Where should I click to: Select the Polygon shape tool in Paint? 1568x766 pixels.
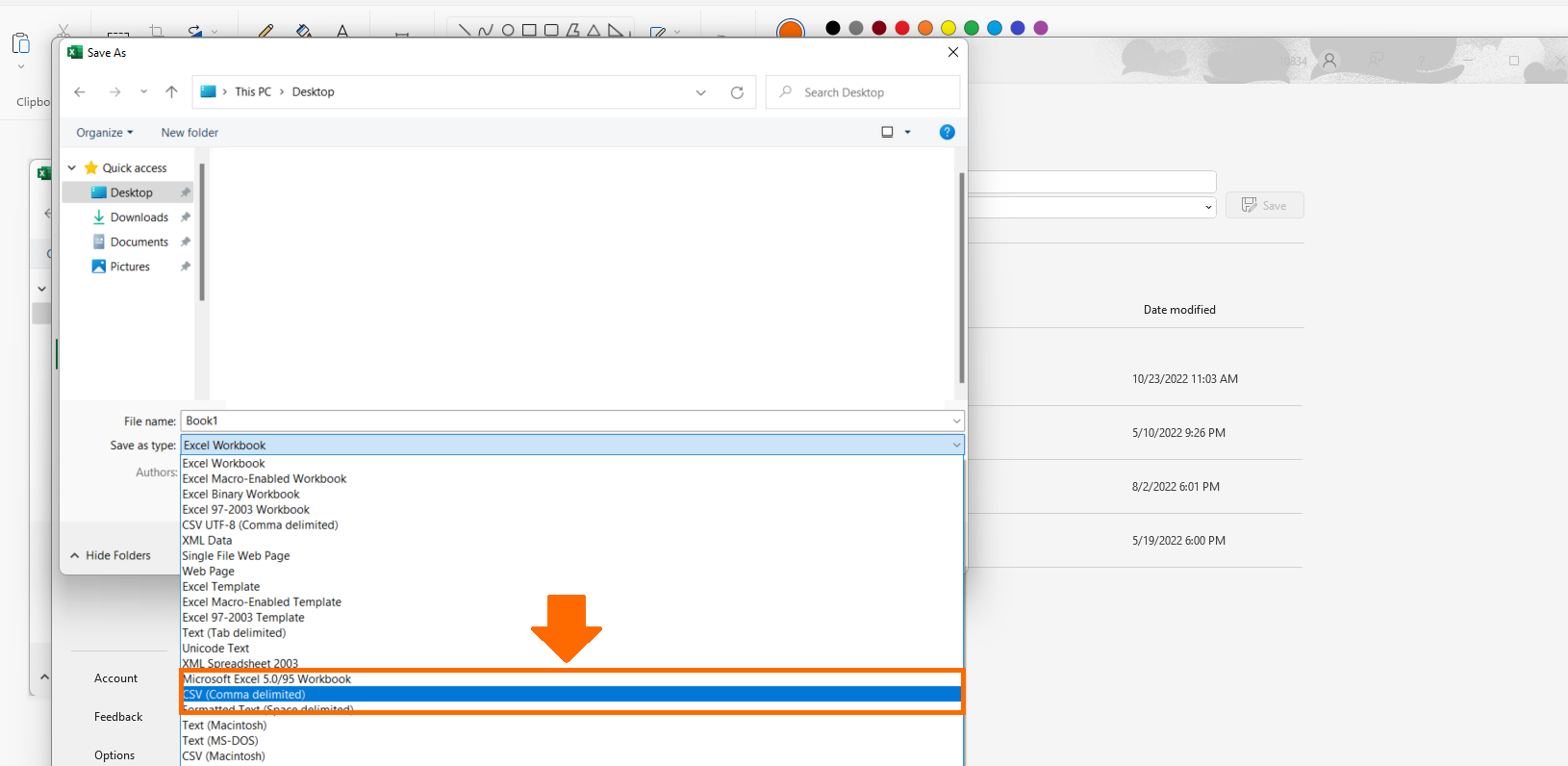(573, 31)
